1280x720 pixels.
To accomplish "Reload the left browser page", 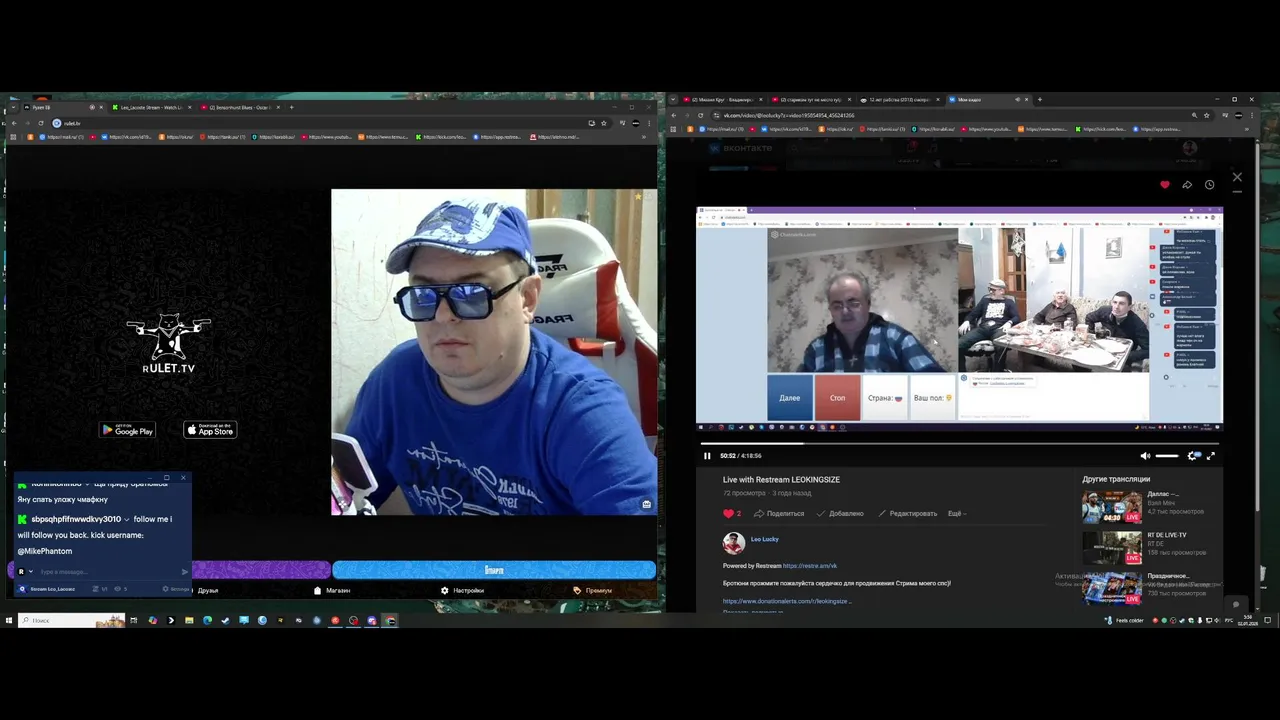I will click(x=39, y=123).
